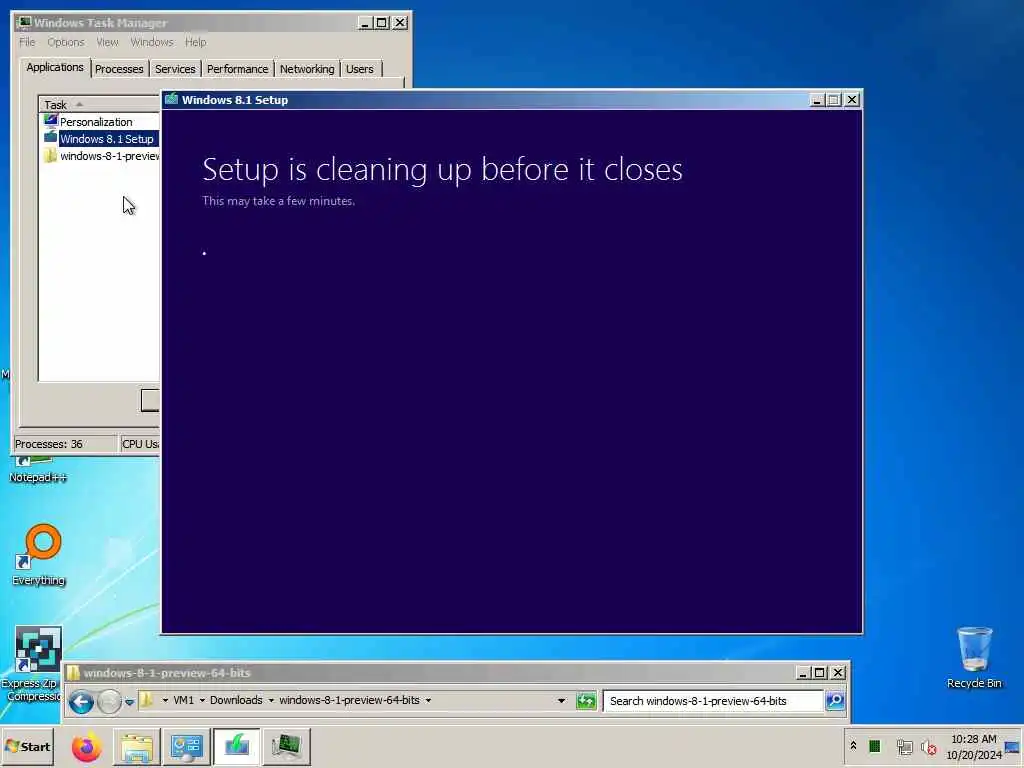Select the Windows 8.1 Setup task row
This screenshot has height=768, width=1024.
click(101, 138)
